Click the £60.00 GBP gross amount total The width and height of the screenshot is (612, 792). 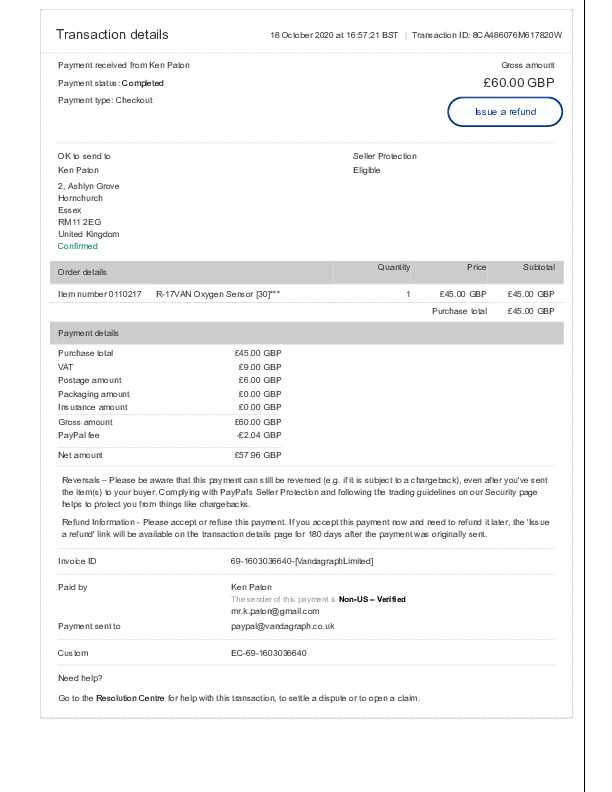pos(518,83)
